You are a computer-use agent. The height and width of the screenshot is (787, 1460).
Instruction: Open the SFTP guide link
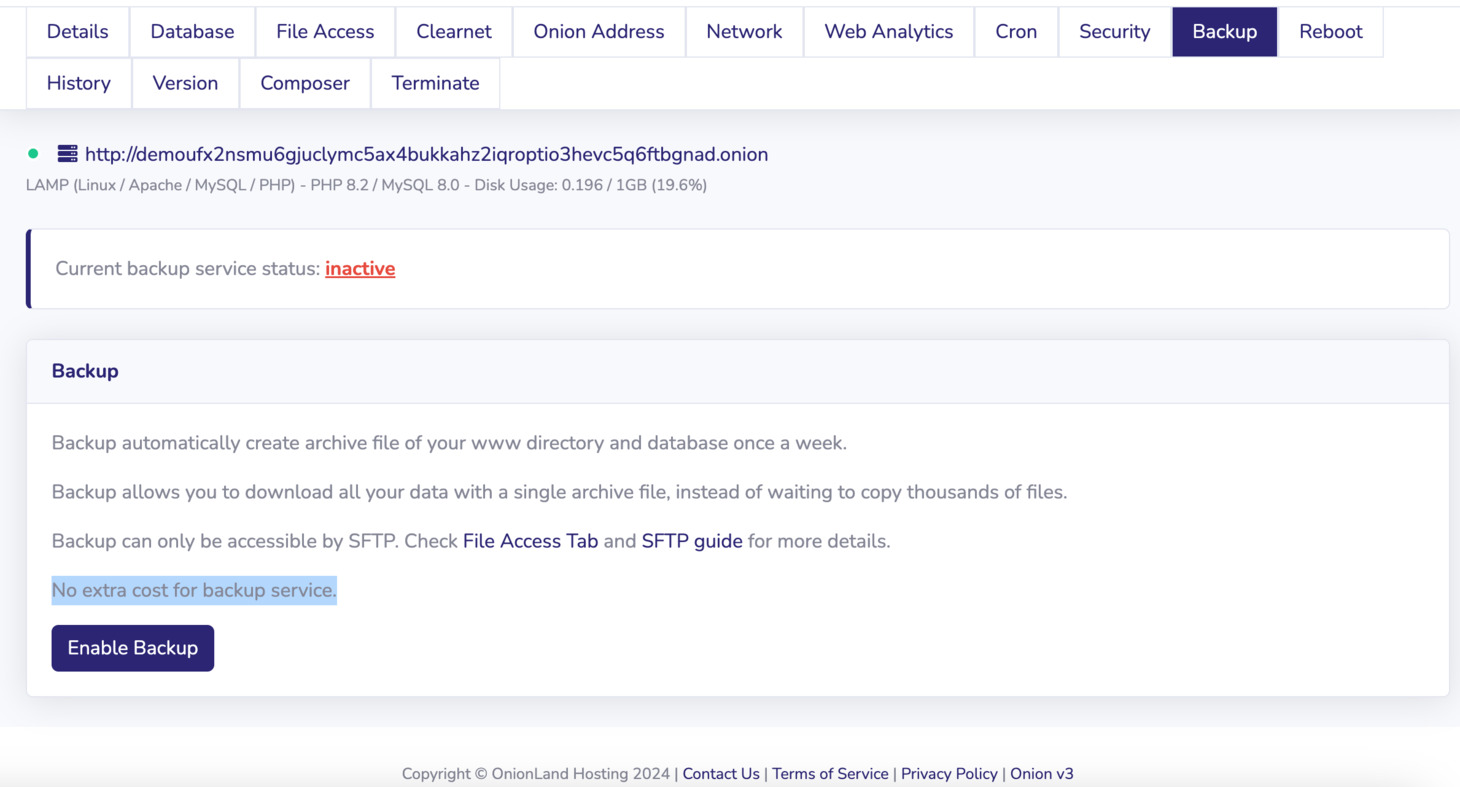(x=692, y=541)
